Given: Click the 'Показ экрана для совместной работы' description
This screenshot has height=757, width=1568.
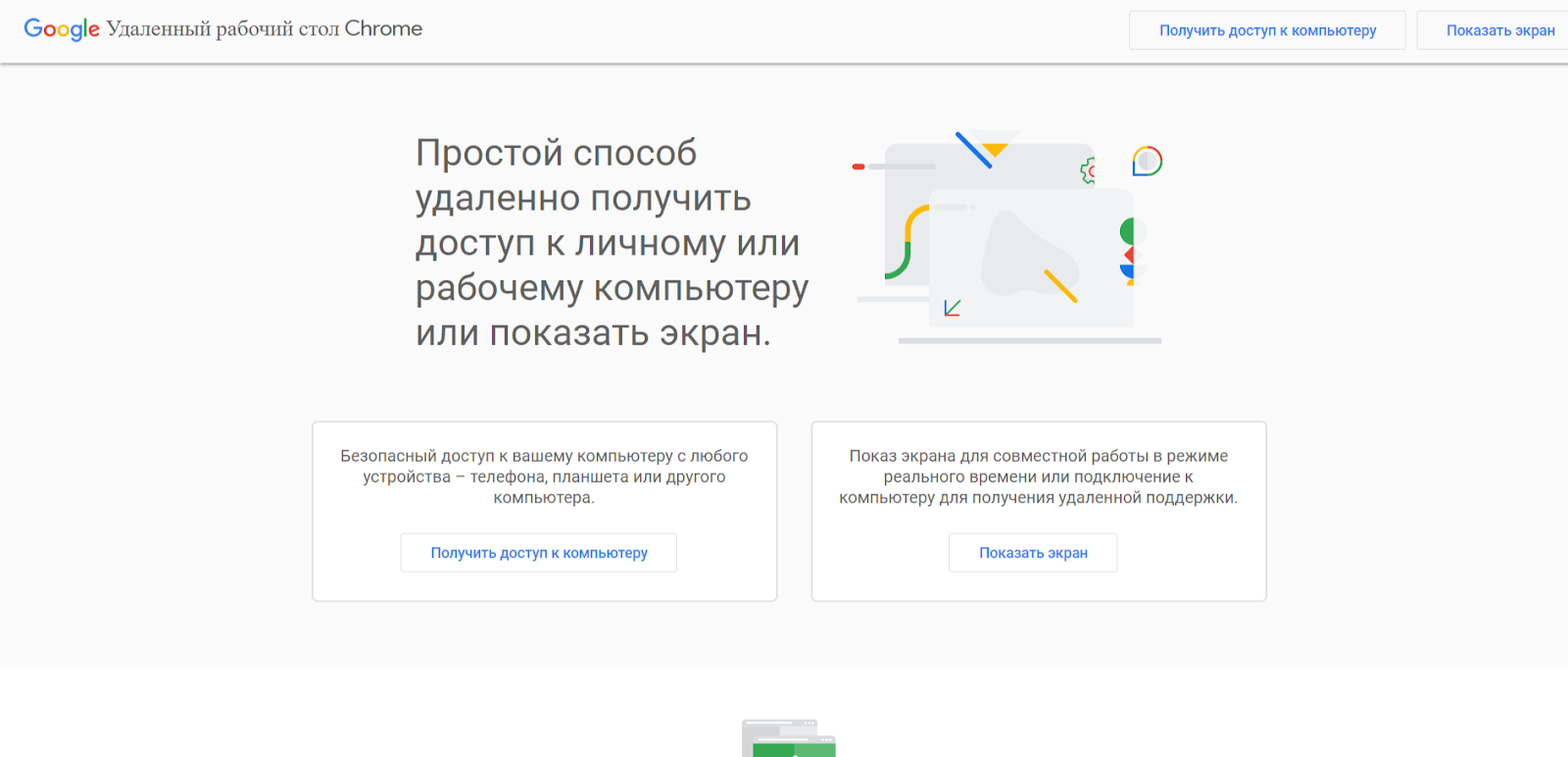Looking at the screenshot, I should pos(1038,477).
